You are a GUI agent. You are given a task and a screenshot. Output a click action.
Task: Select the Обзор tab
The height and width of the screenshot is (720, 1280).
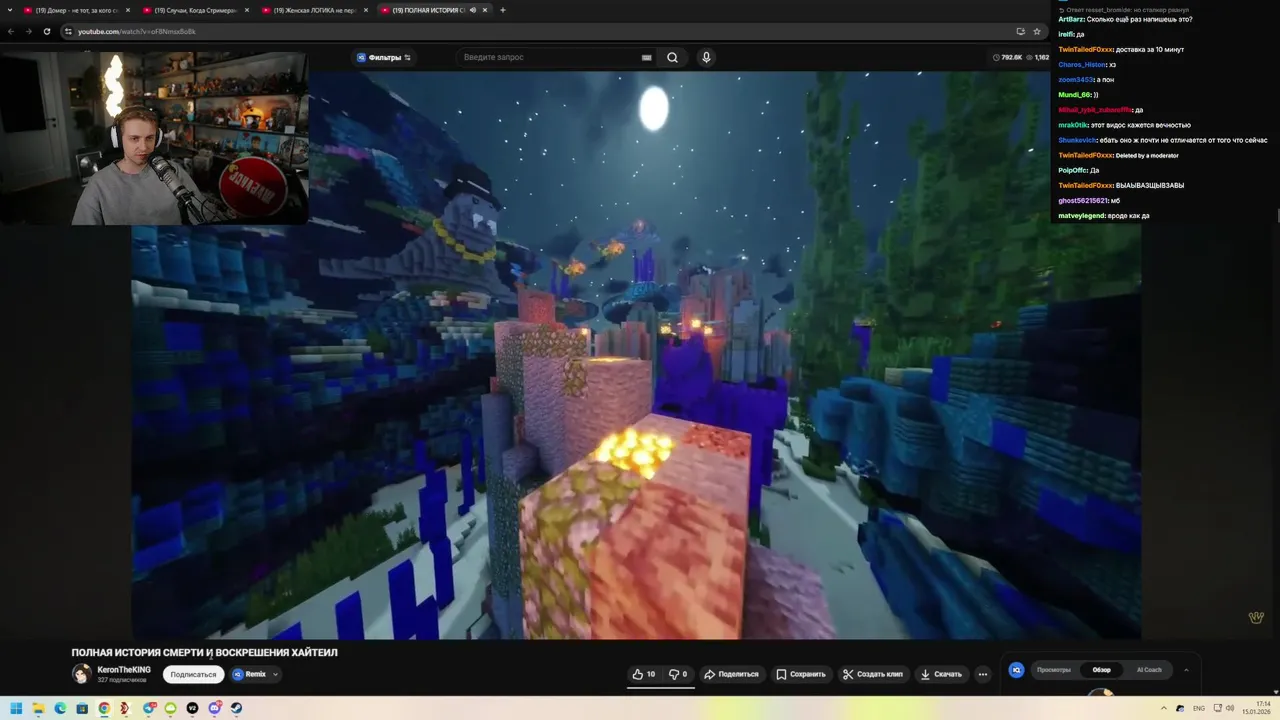pyautogui.click(x=1101, y=670)
